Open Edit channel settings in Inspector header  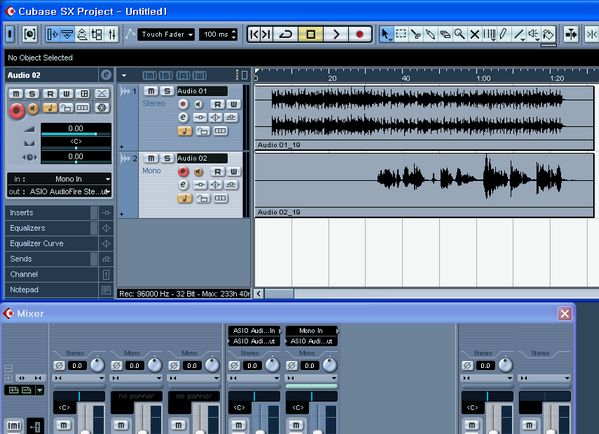[x=106, y=75]
